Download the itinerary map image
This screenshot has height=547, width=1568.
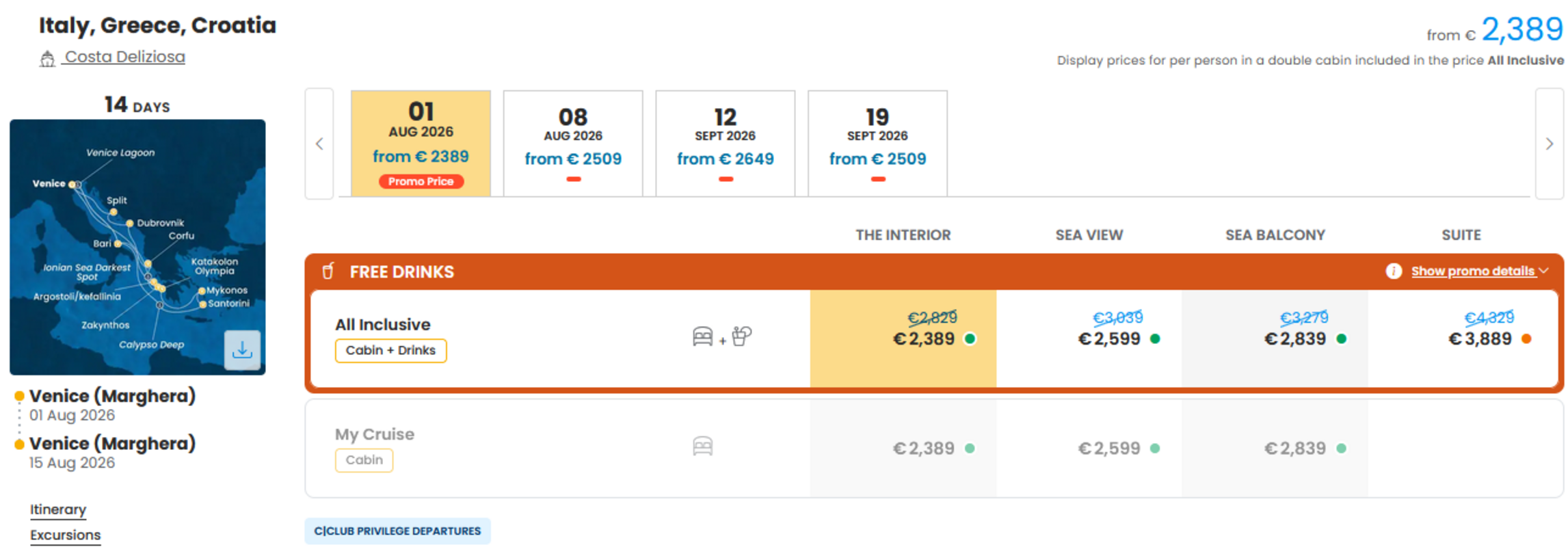tap(242, 350)
